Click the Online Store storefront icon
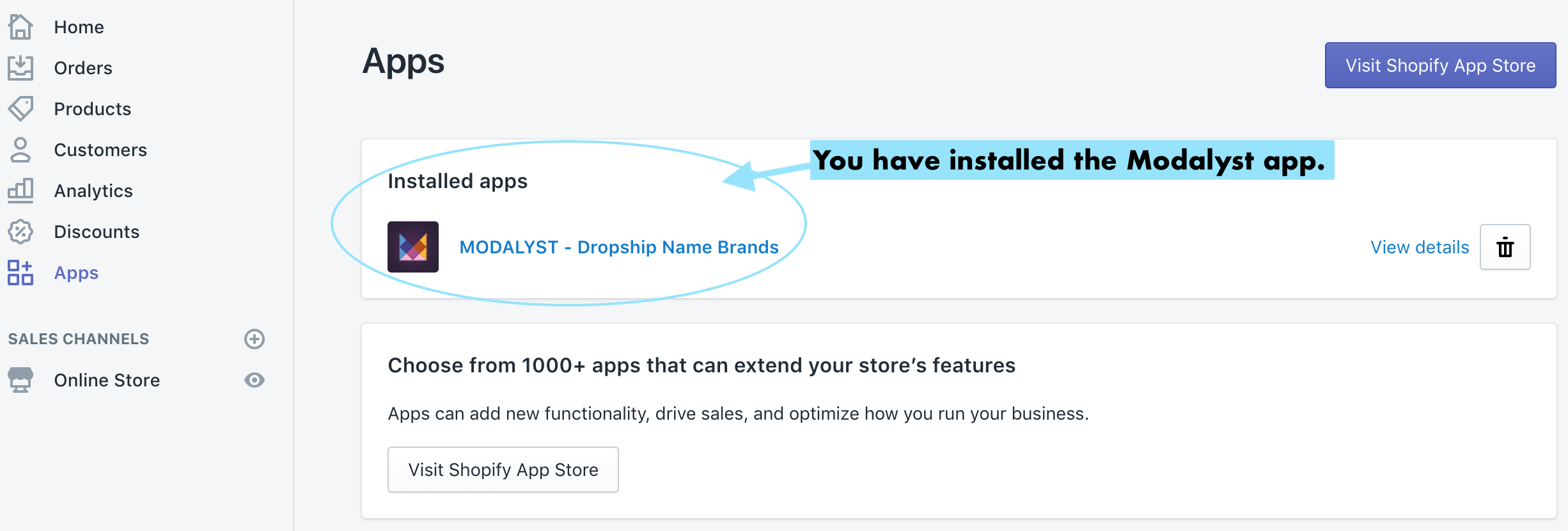Screen dimensions: 1568x531 click(x=20, y=380)
